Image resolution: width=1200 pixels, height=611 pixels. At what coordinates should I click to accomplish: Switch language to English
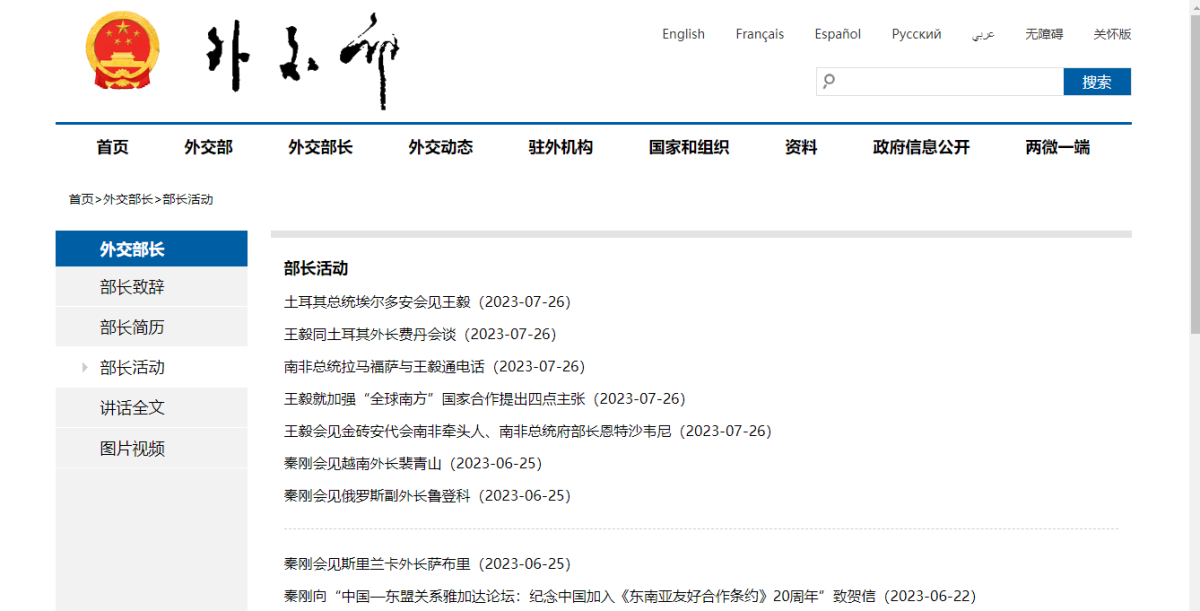coord(683,34)
